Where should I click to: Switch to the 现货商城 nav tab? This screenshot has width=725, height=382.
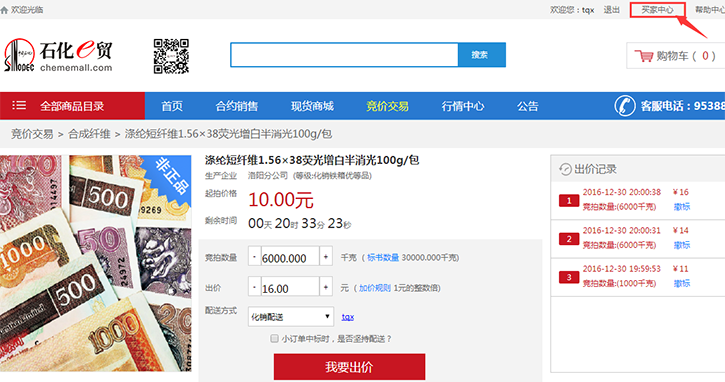point(312,106)
